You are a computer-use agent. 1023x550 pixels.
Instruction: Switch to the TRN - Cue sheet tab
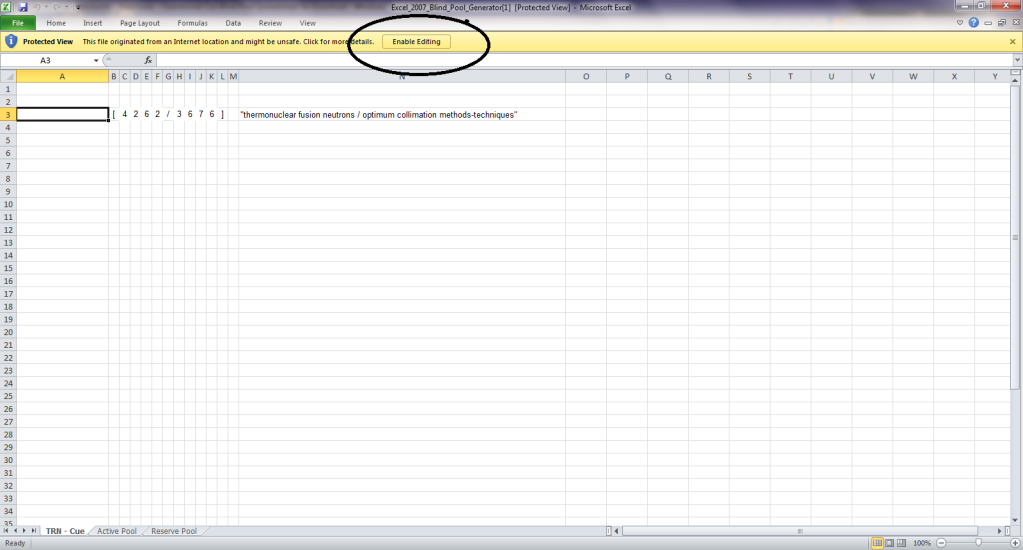click(x=65, y=531)
